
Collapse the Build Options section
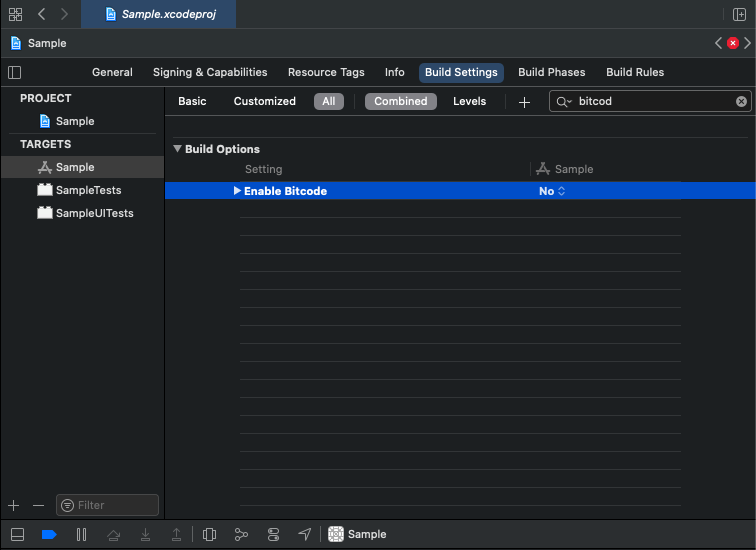(177, 148)
